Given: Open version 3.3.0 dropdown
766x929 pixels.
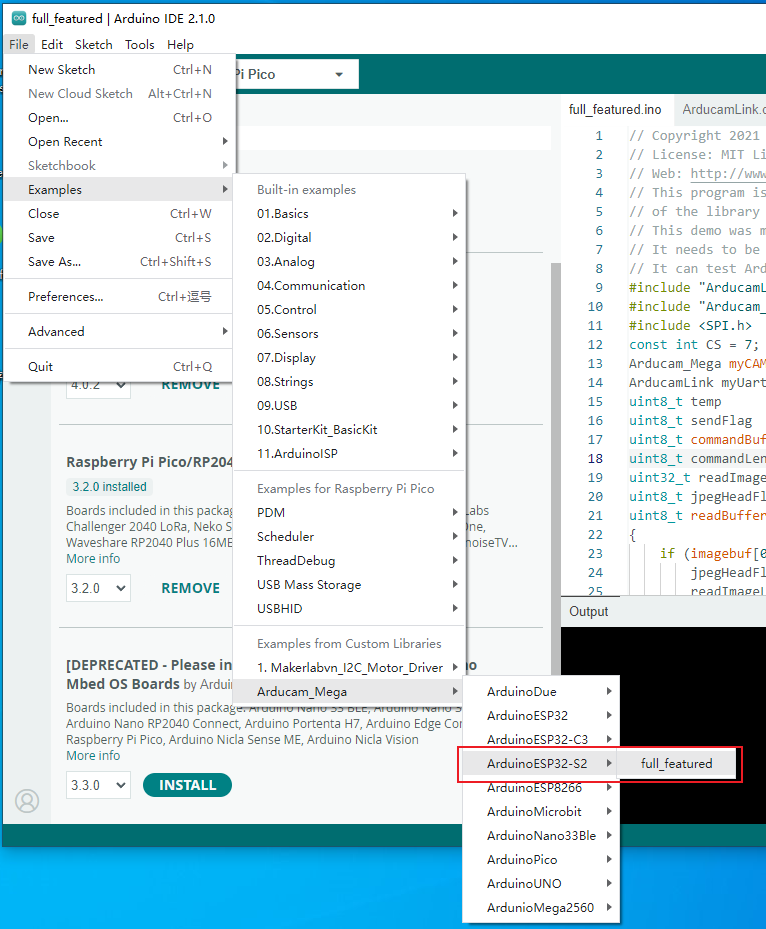Looking at the screenshot, I should [x=98, y=785].
